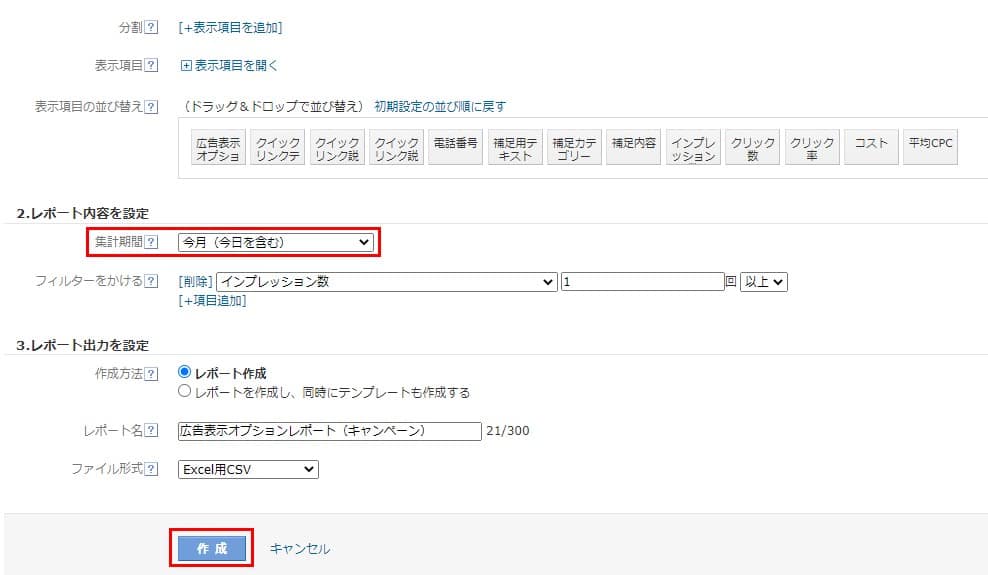Click the +項目追加 link under the filter
This screenshot has width=988, height=575.
point(212,300)
